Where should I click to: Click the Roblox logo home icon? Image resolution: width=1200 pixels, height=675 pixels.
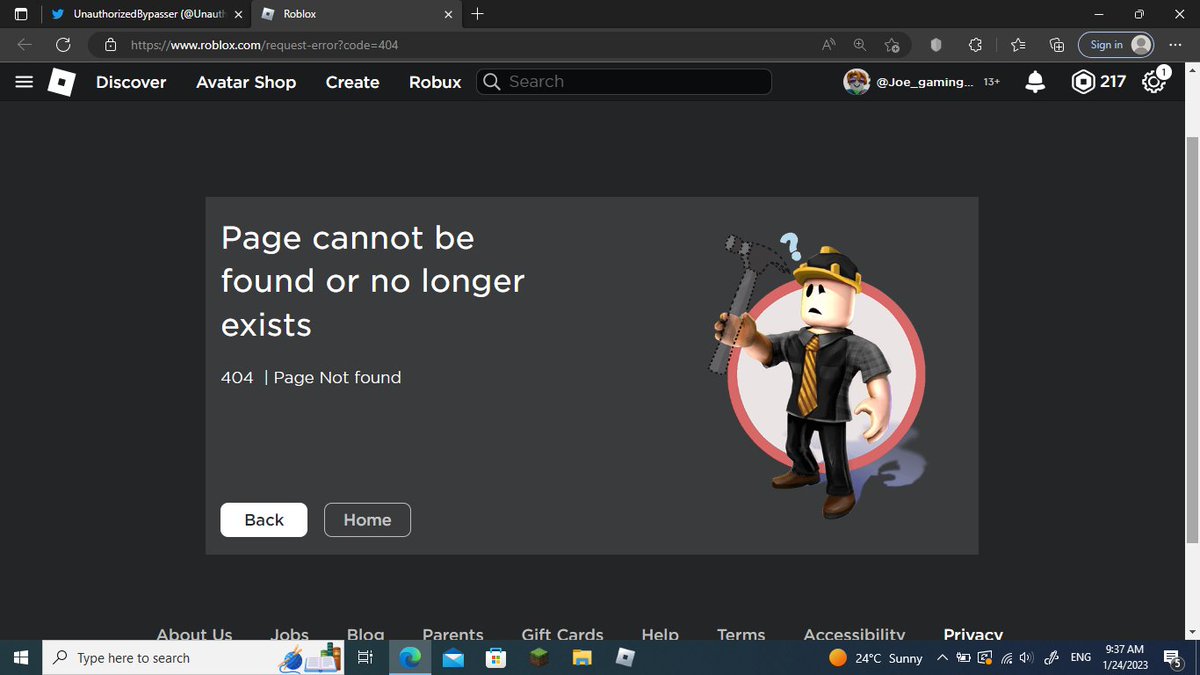point(62,82)
